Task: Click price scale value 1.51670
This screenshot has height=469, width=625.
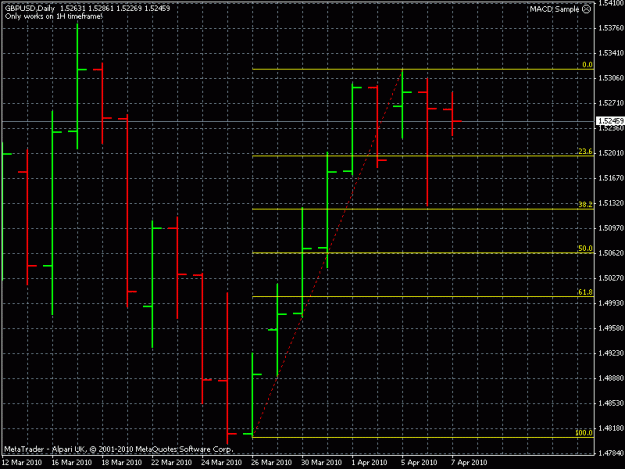Action: tap(611, 178)
